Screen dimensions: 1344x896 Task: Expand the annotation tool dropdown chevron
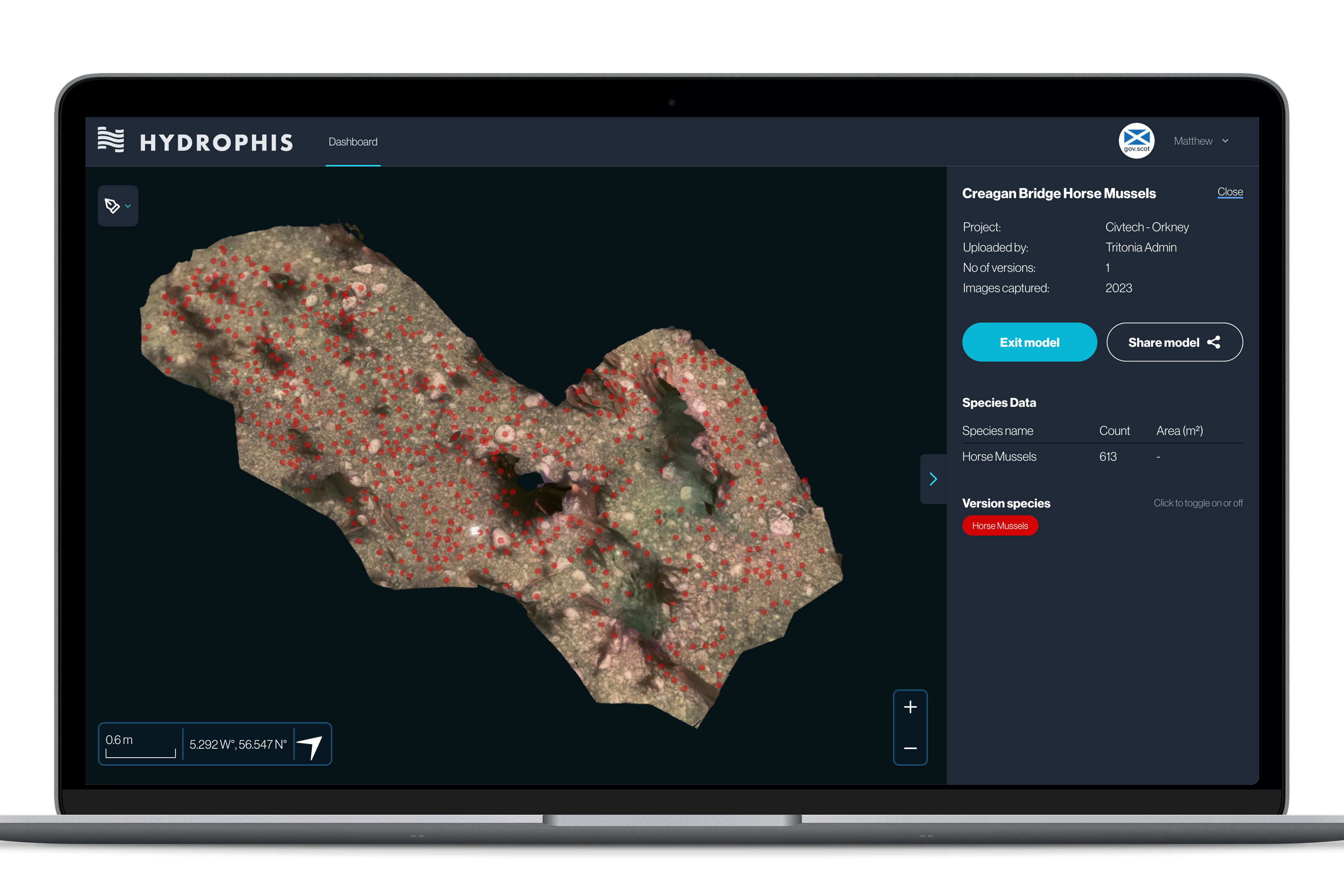[x=128, y=206]
